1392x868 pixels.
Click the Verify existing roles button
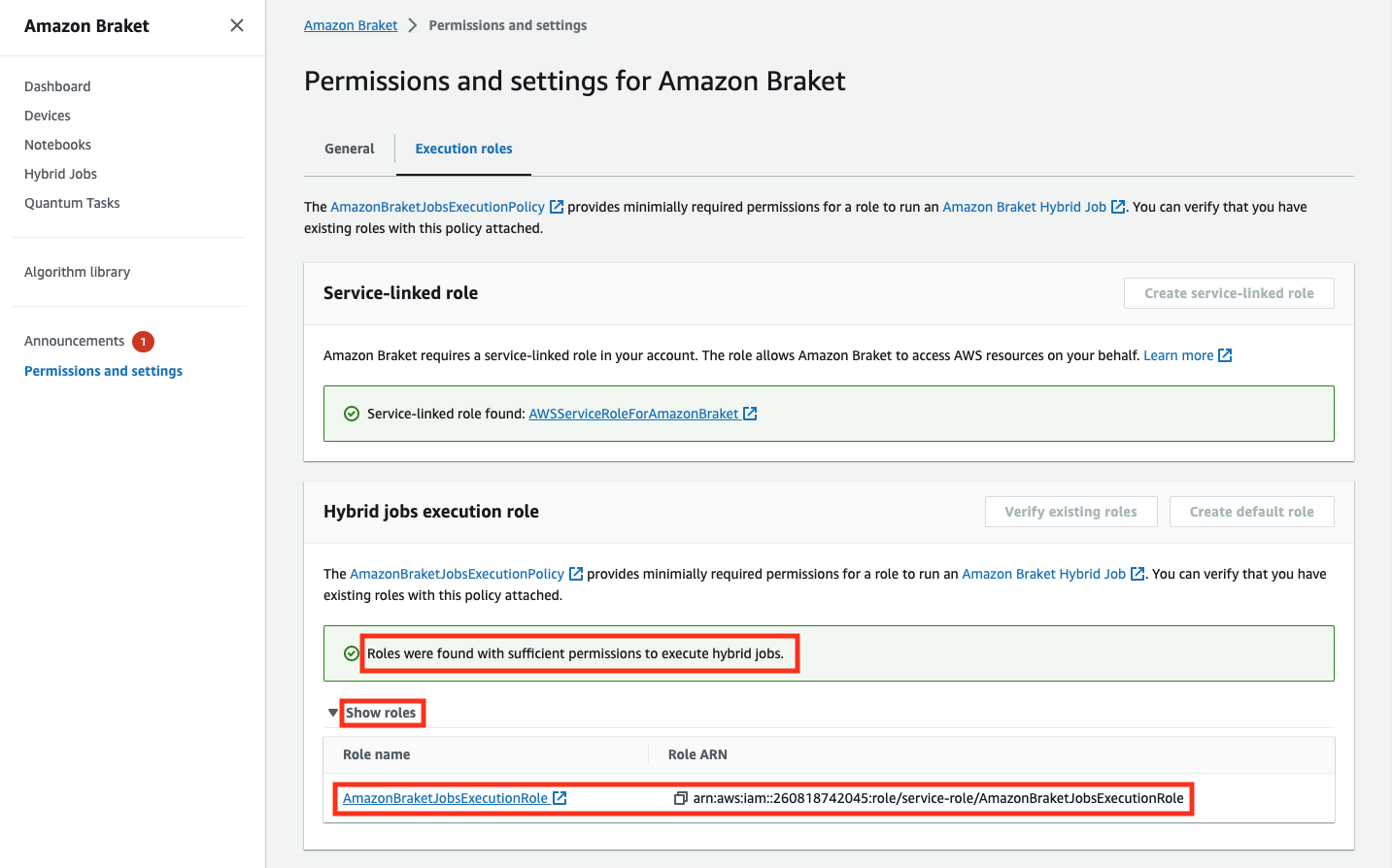[x=1070, y=512]
